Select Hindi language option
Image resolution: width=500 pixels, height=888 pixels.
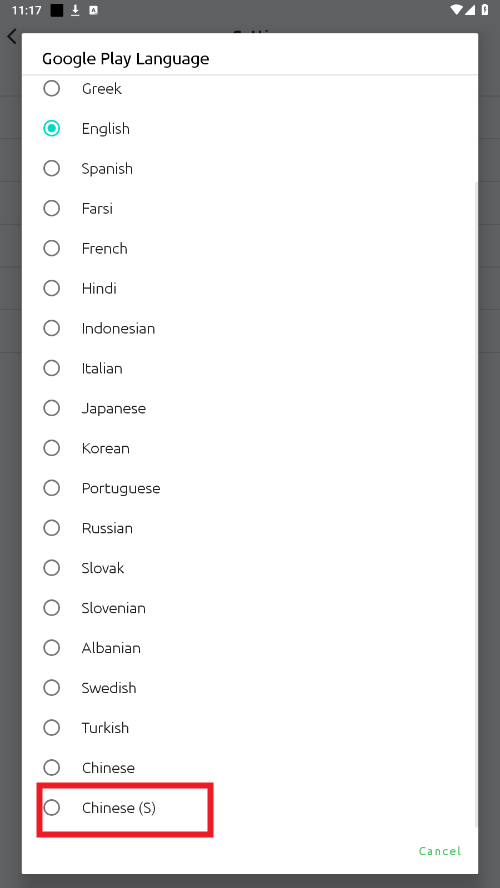pyautogui.click(x=52, y=288)
